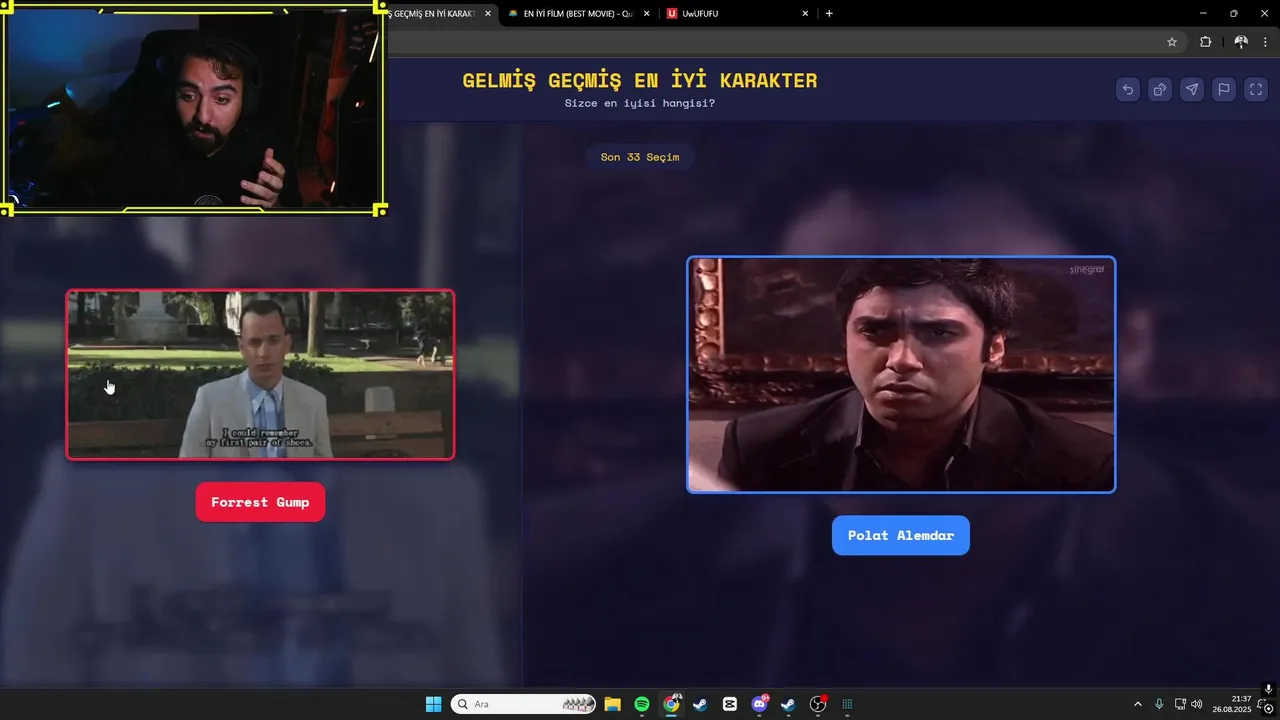Image resolution: width=1280 pixels, height=720 pixels.
Task: Open volume settings from the speaker icon
Action: (1197, 704)
